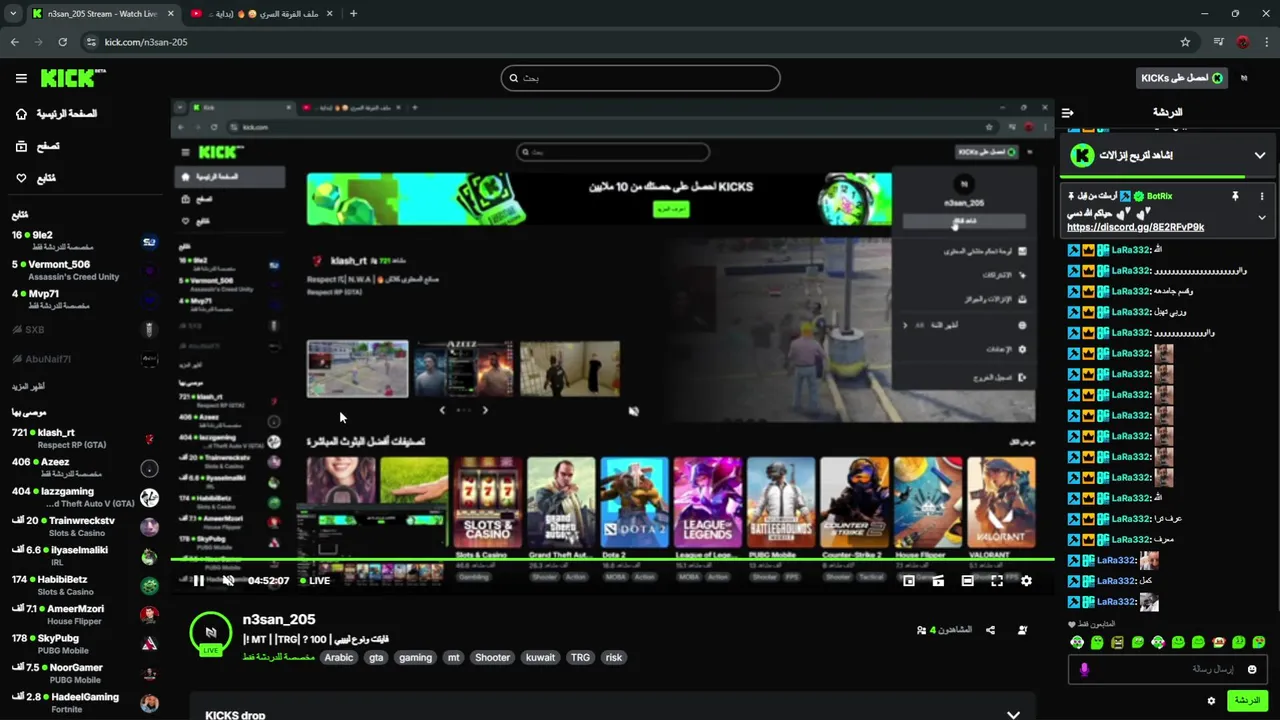Reload the page in the browser
The height and width of the screenshot is (720, 1280).
click(x=62, y=42)
